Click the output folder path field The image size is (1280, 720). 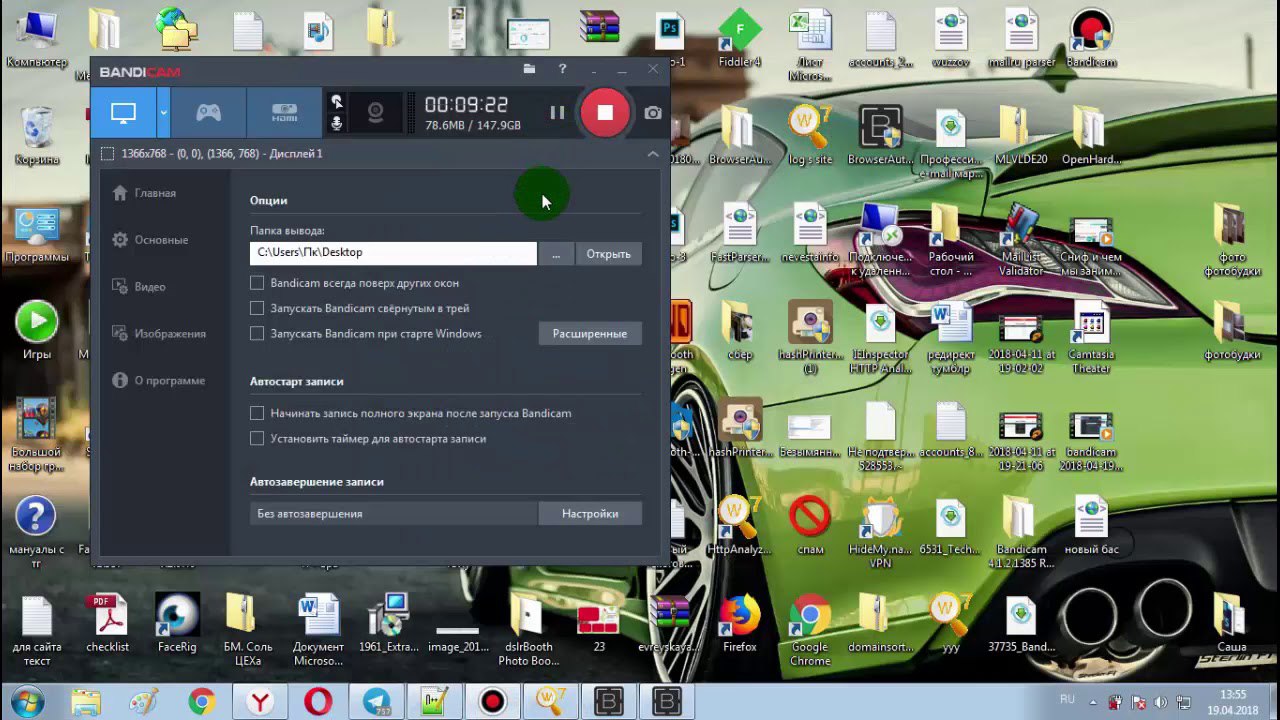click(x=393, y=253)
